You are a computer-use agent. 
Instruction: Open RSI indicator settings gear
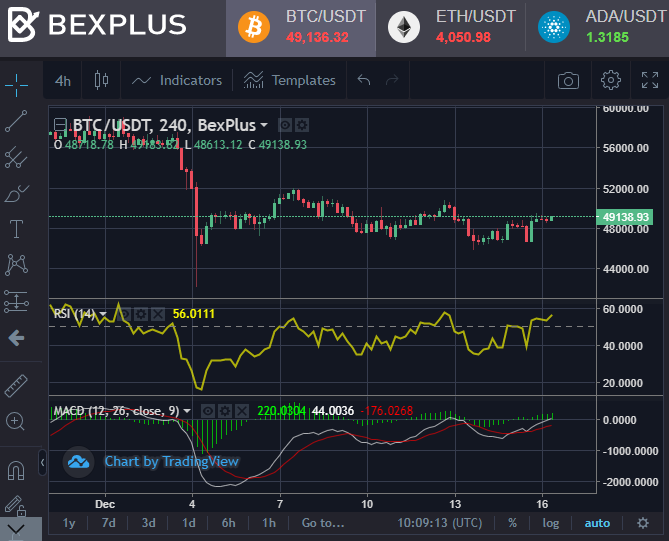click(x=141, y=314)
